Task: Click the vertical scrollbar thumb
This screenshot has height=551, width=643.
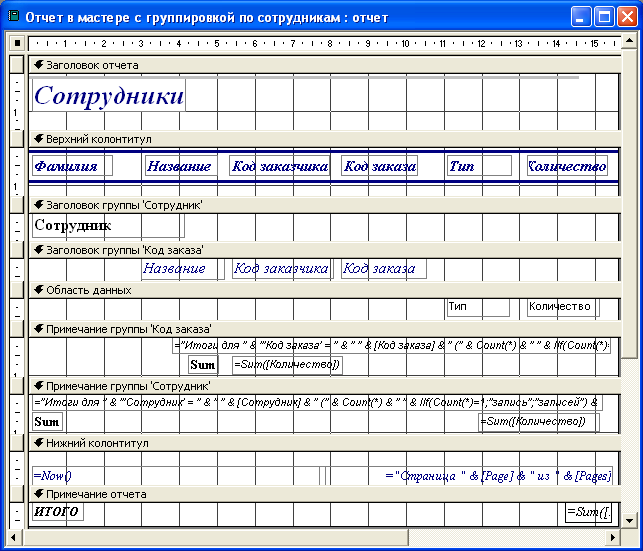Action: [631, 203]
